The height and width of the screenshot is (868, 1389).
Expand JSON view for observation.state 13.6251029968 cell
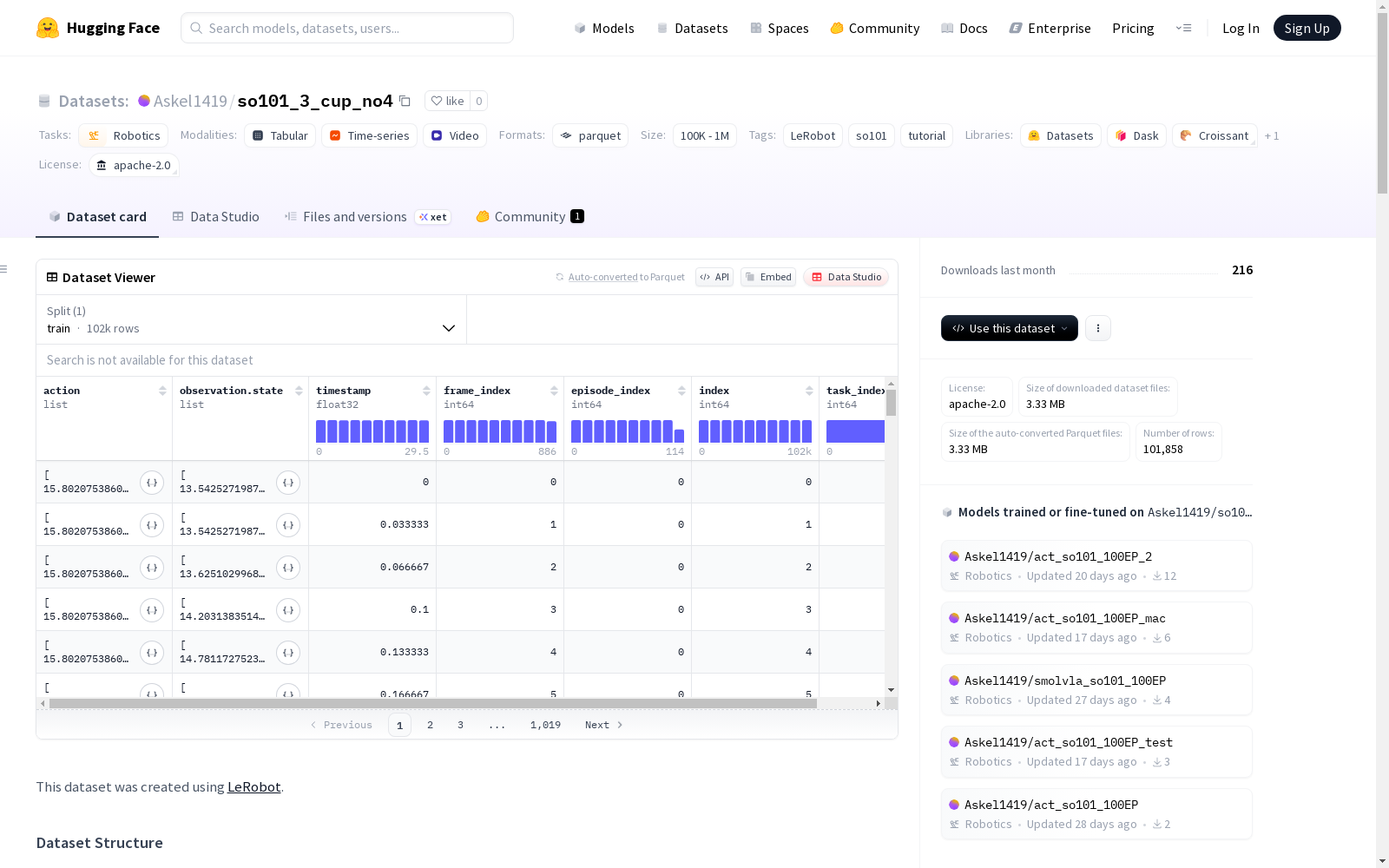tap(288, 568)
